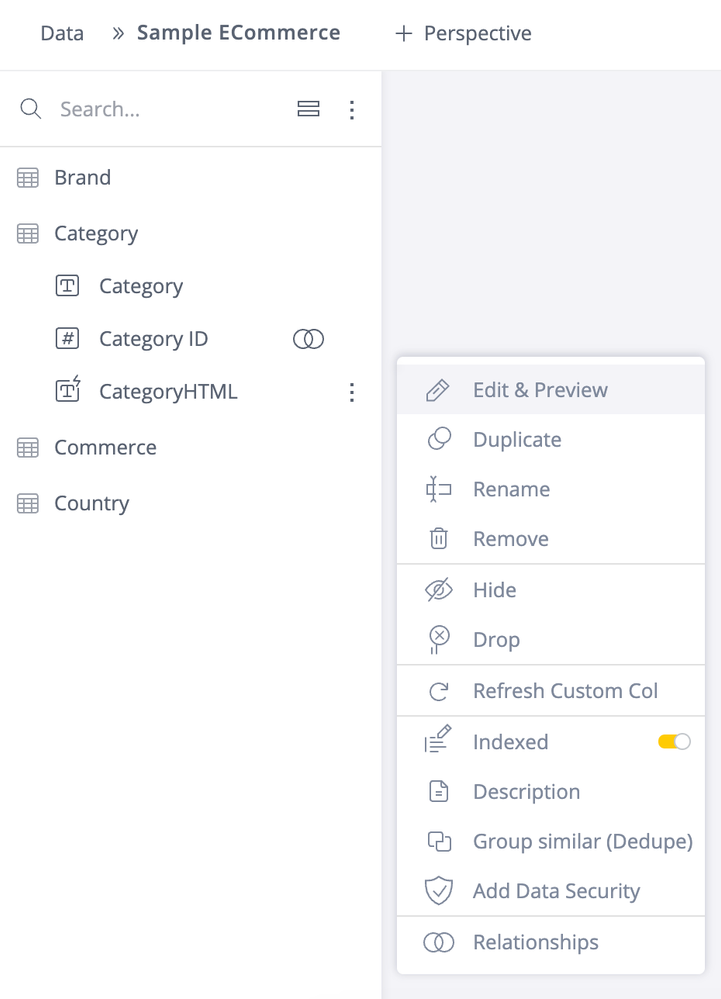Click the Brand table icon
The image size is (721, 999).
[x=28, y=178]
